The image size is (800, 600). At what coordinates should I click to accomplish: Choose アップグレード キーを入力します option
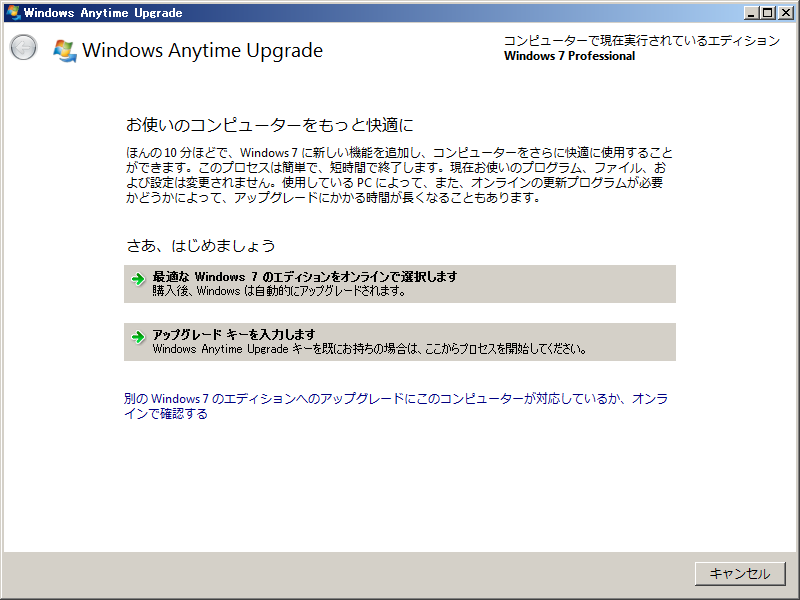(233, 334)
